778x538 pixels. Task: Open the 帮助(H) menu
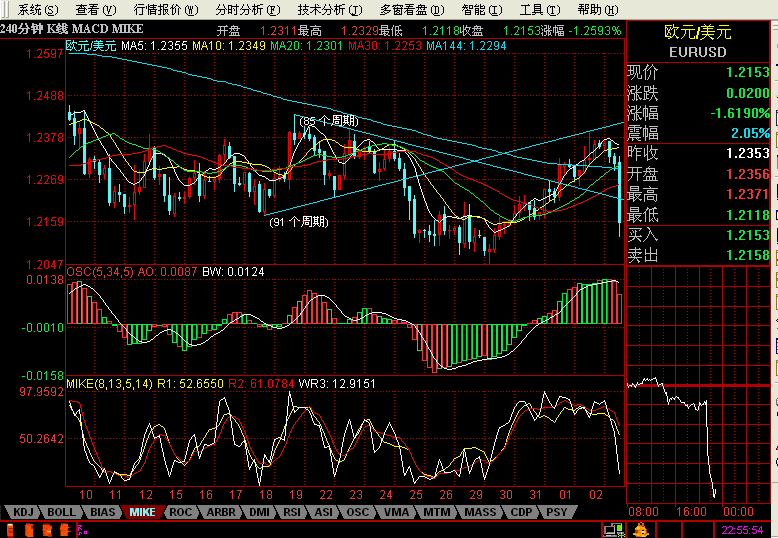point(598,9)
